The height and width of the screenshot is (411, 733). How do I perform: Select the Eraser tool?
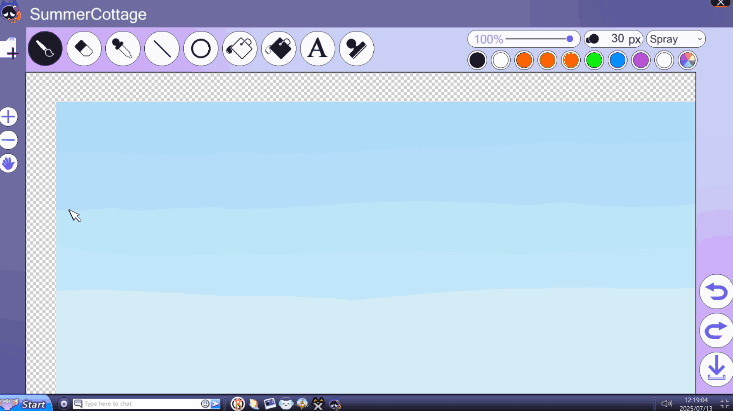[x=84, y=48]
